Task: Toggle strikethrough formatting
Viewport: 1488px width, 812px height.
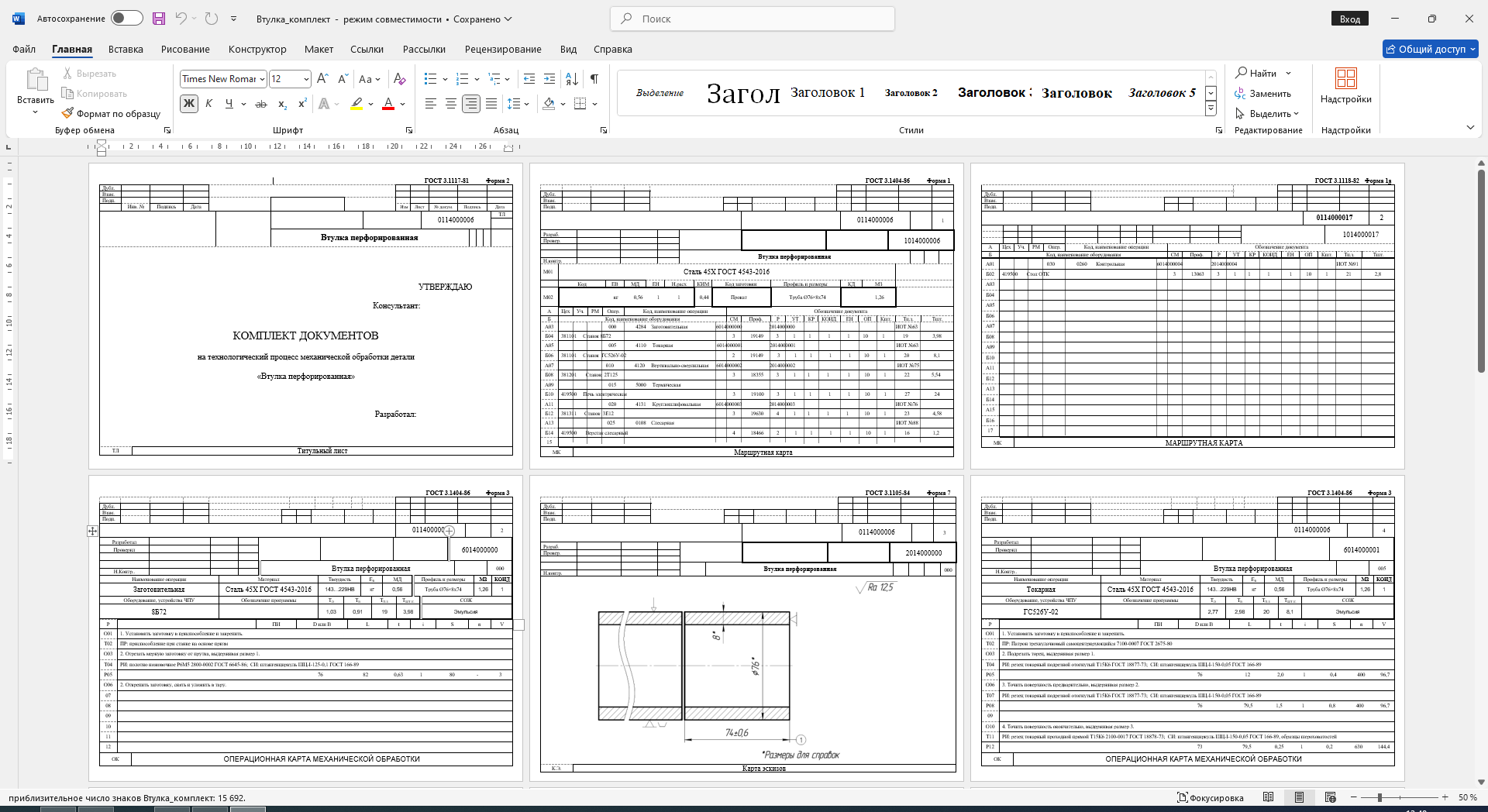Action: (x=261, y=104)
